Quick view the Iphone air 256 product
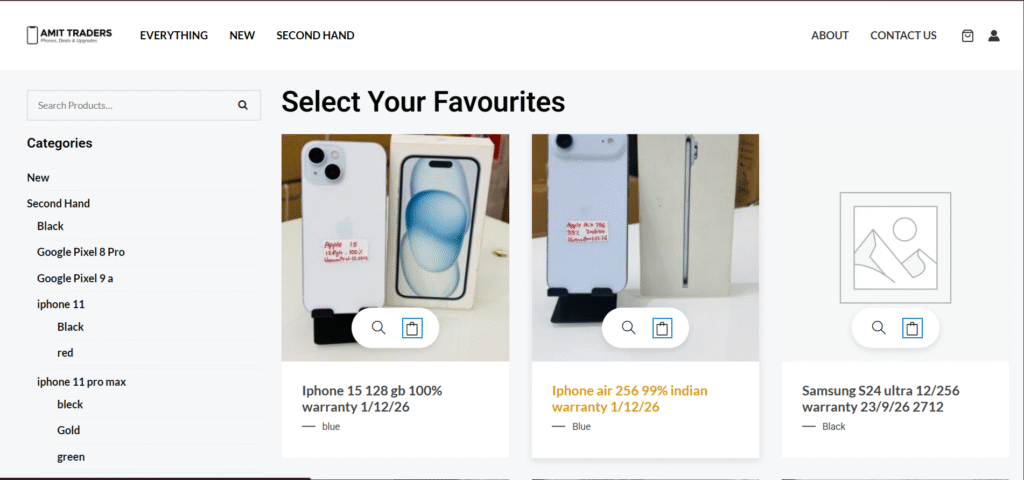This screenshot has width=1024, height=480. point(628,328)
